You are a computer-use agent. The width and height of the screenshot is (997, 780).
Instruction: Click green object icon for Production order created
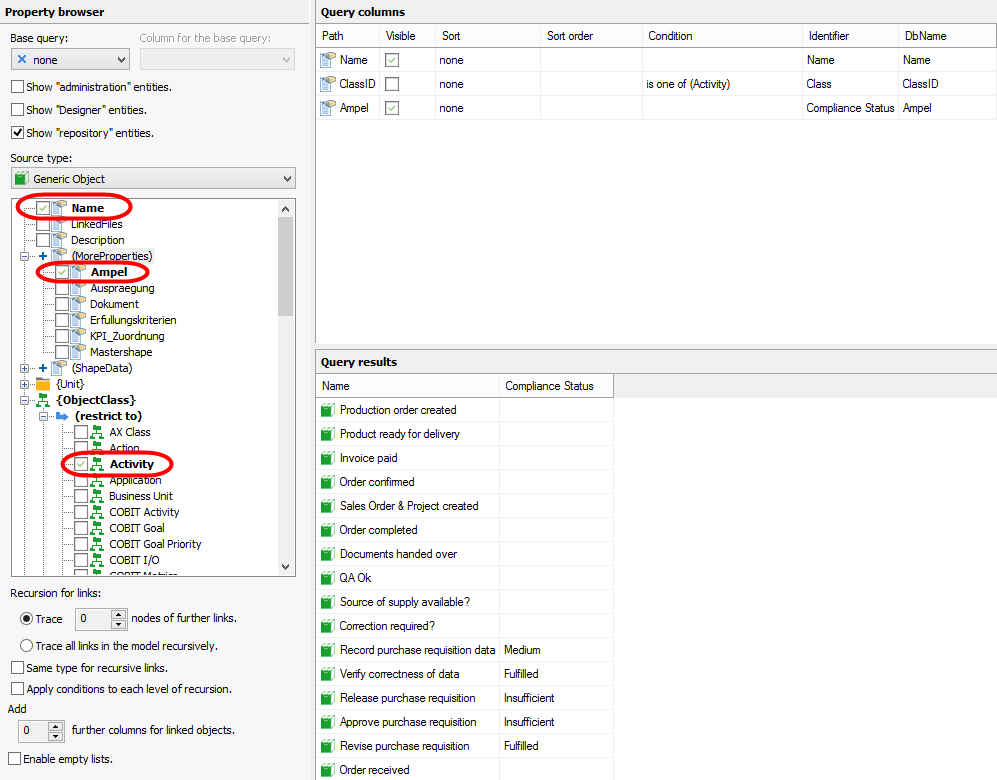[x=327, y=410]
